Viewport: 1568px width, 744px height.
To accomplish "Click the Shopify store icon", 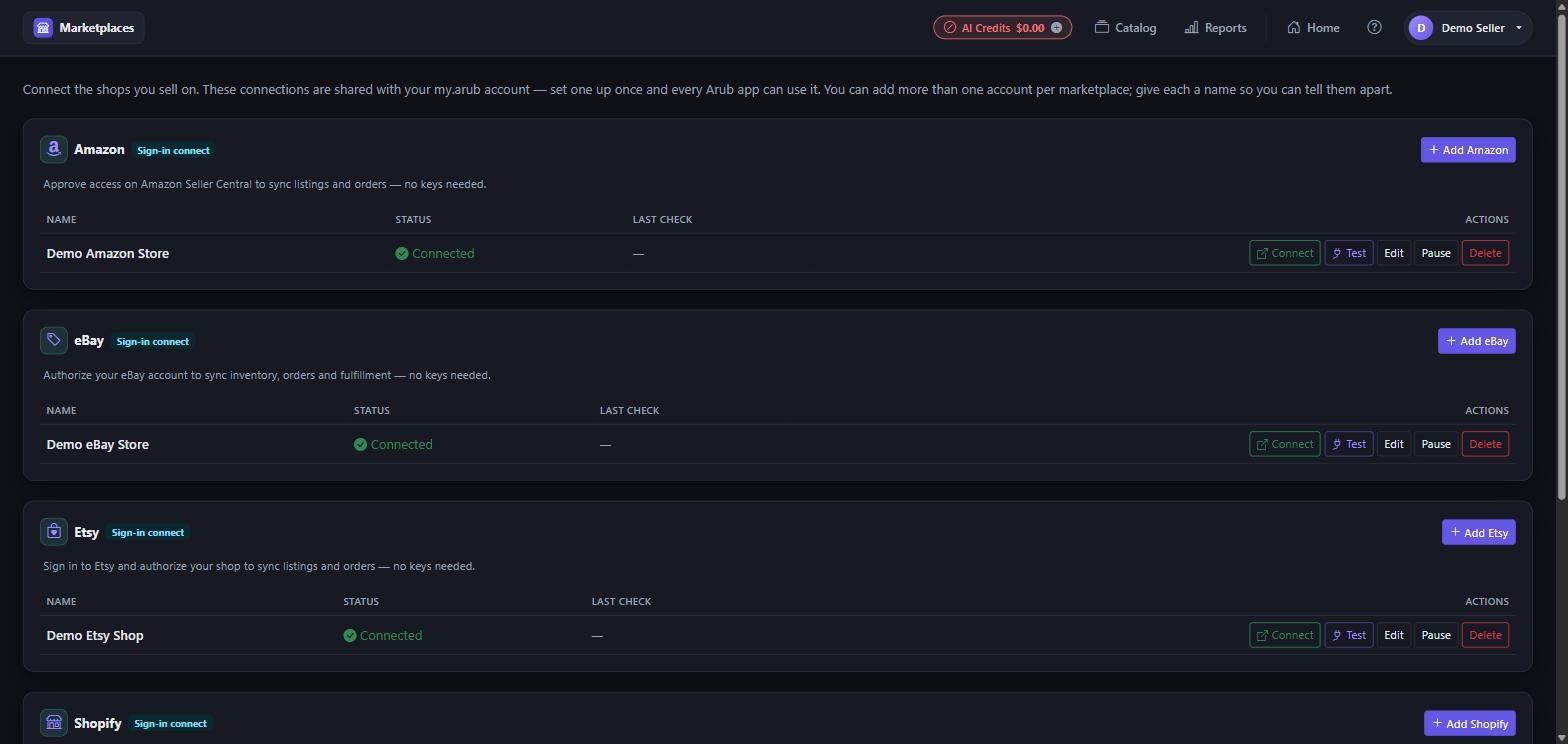I will (54, 722).
